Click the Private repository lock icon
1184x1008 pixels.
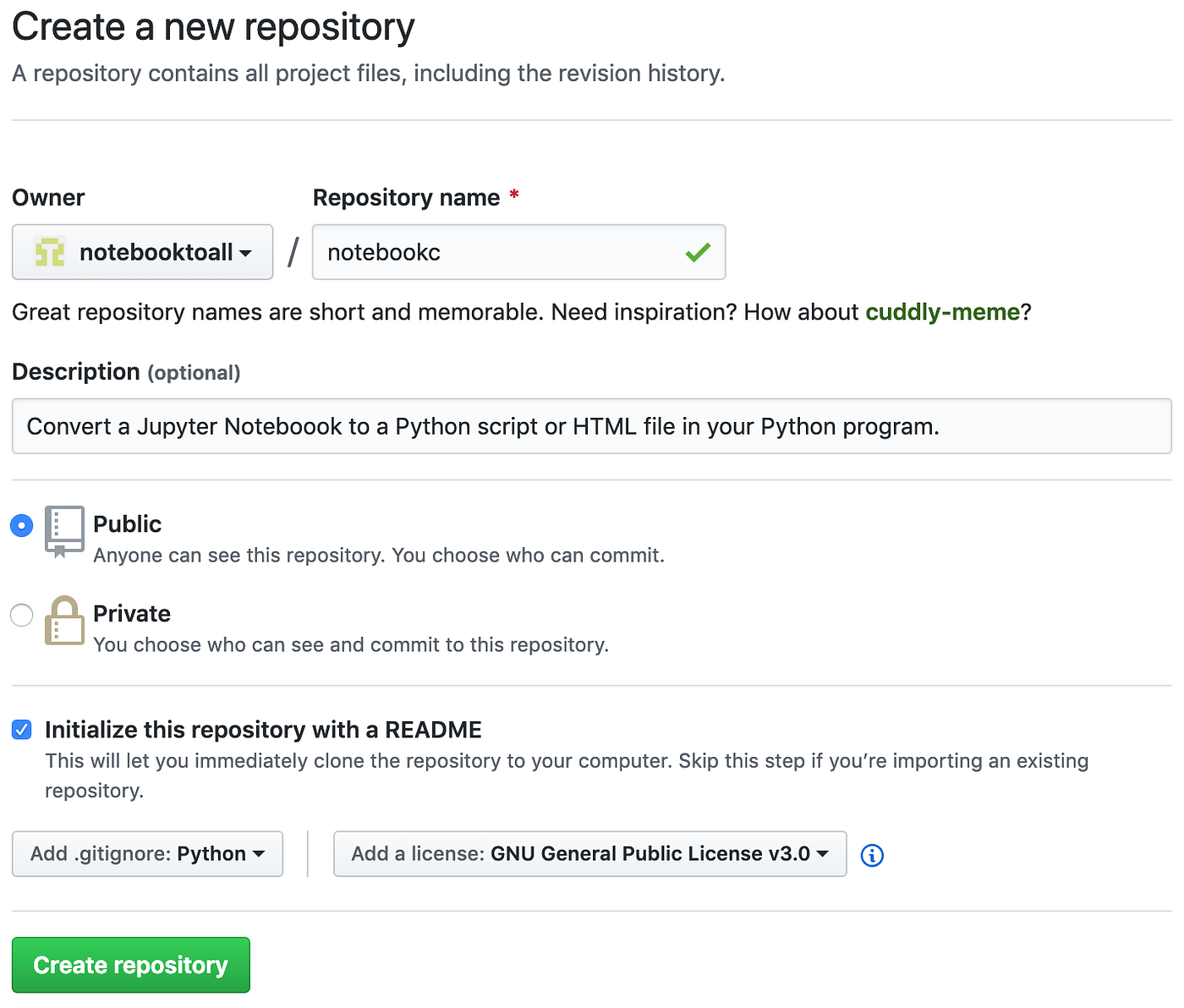click(64, 621)
